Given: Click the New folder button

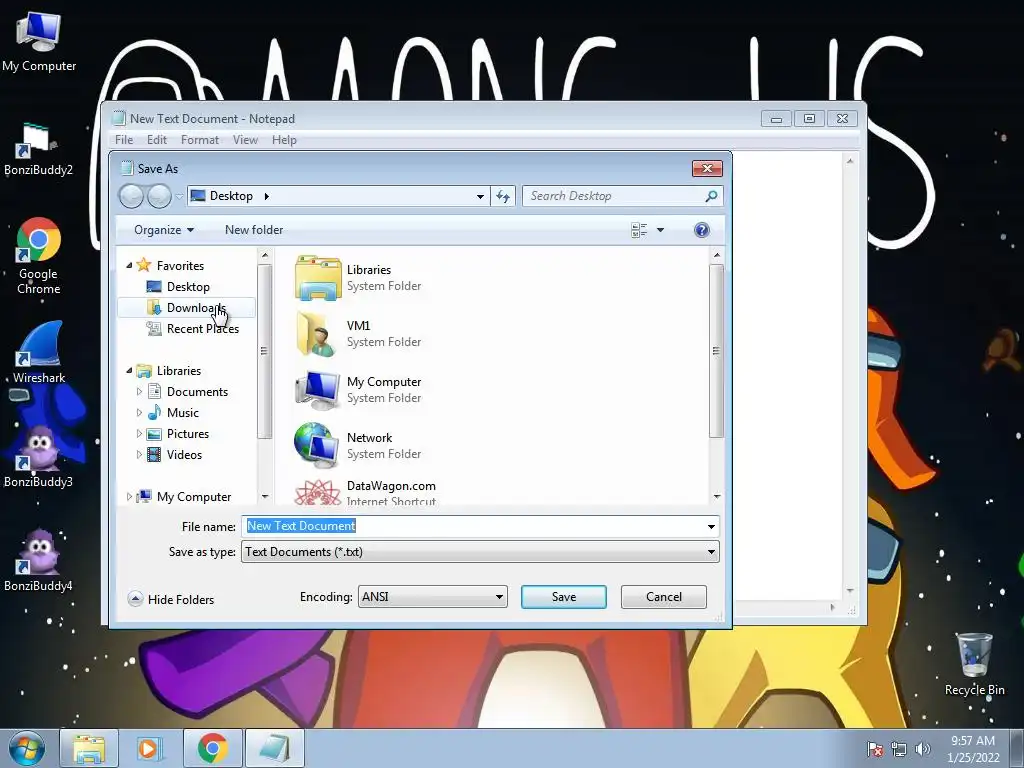Looking at the screenshot, I should pyautogui.click(x=254, y=230).
